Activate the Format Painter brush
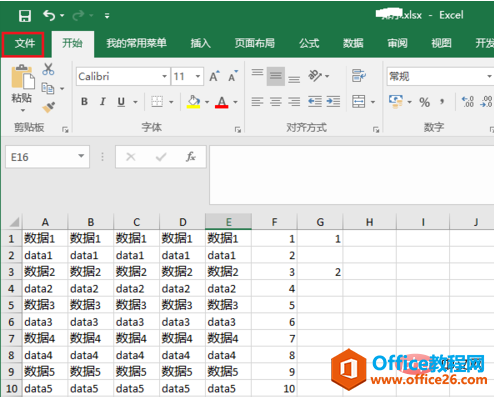The image size is (494, 397). pyautogui.click(x=48, y=107)
